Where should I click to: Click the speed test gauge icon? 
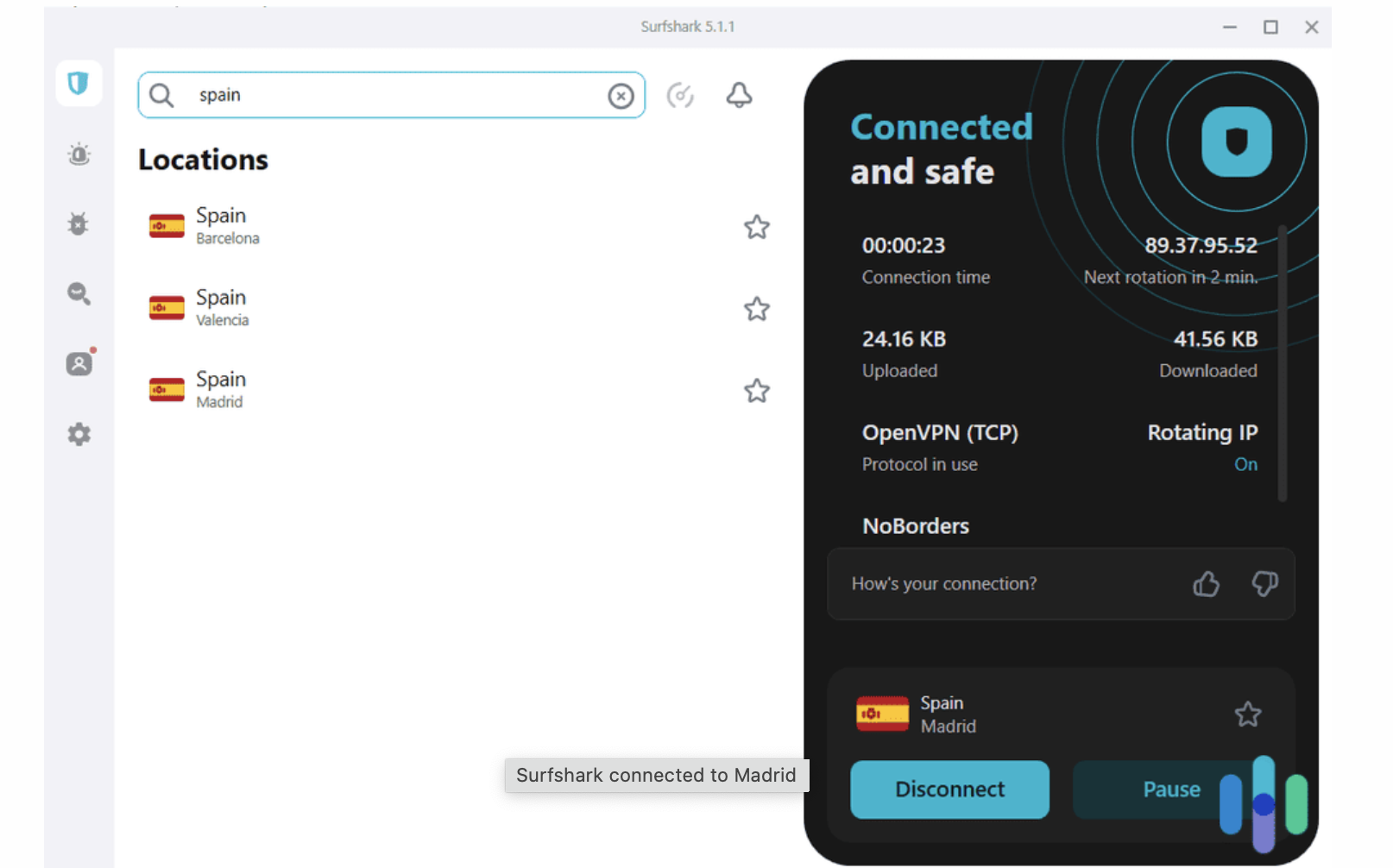(x=680, y=96)
